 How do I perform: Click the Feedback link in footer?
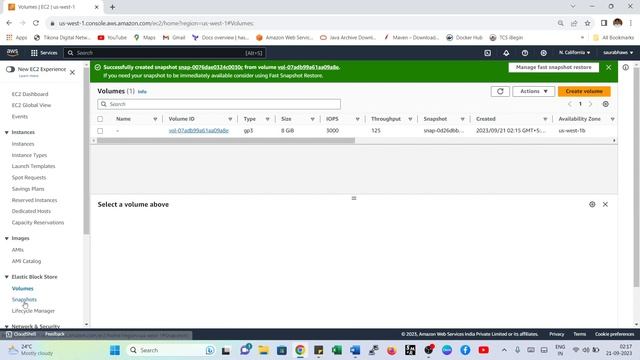[x=55, y=334]
